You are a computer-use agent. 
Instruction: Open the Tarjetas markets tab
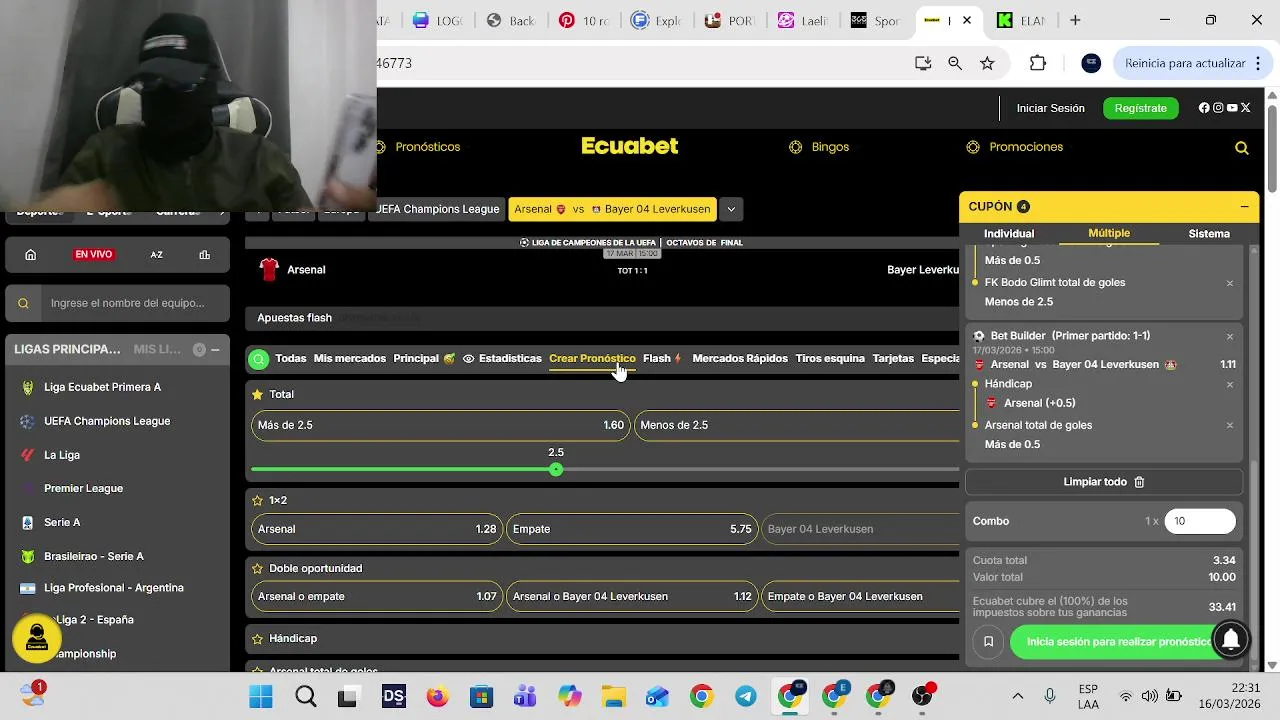[x=893, y=358]
